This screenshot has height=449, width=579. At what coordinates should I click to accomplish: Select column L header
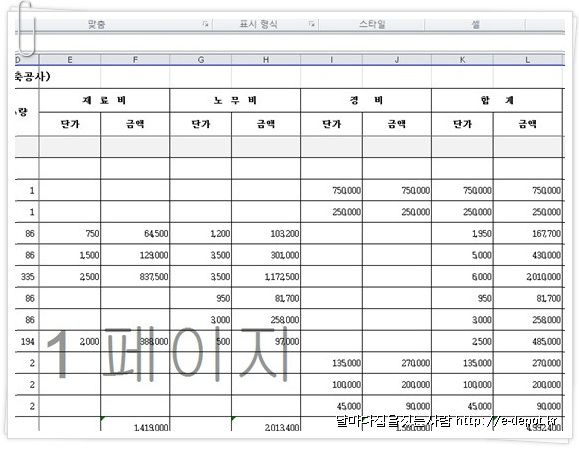click(528, 60)
